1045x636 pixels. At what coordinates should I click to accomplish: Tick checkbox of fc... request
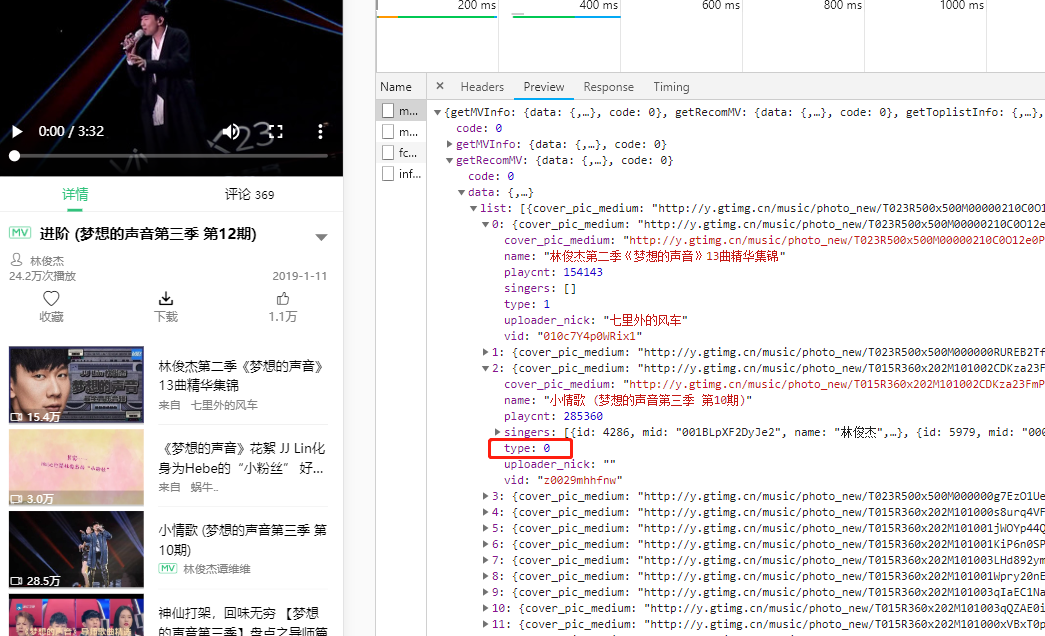click(x=388, y=153)
